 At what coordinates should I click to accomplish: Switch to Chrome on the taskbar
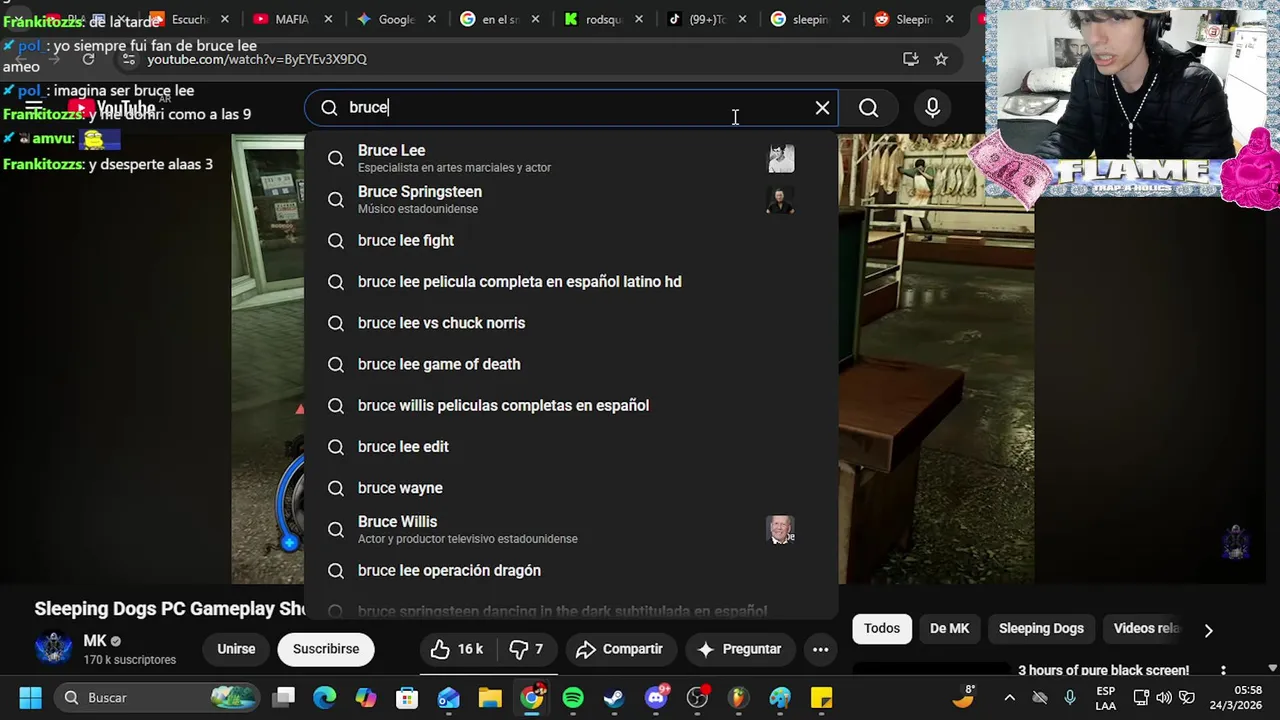[x=532, y=697]
